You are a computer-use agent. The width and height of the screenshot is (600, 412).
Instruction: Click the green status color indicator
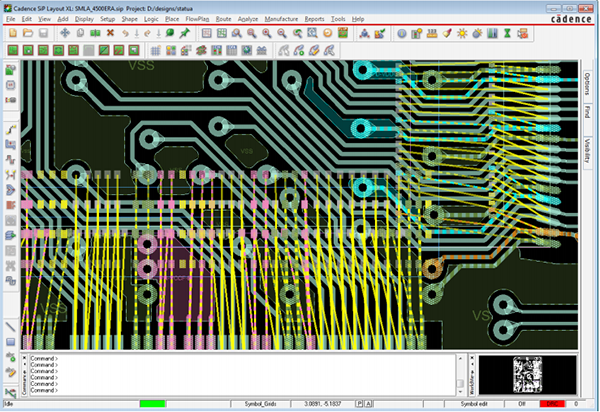point(152,404)
